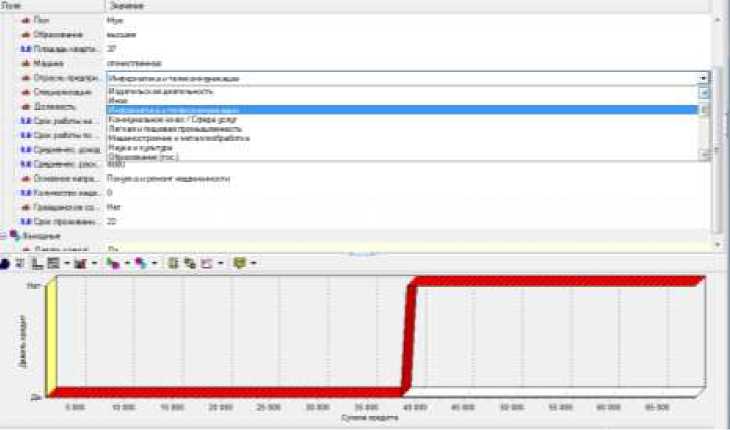Click the magenta-teal fields toolbar icon

[x=141, y=263]
